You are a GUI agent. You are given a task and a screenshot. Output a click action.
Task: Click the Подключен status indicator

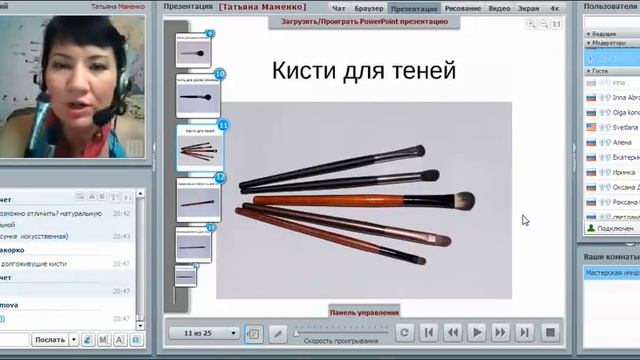pyautogui.click(x=610, y=228)
